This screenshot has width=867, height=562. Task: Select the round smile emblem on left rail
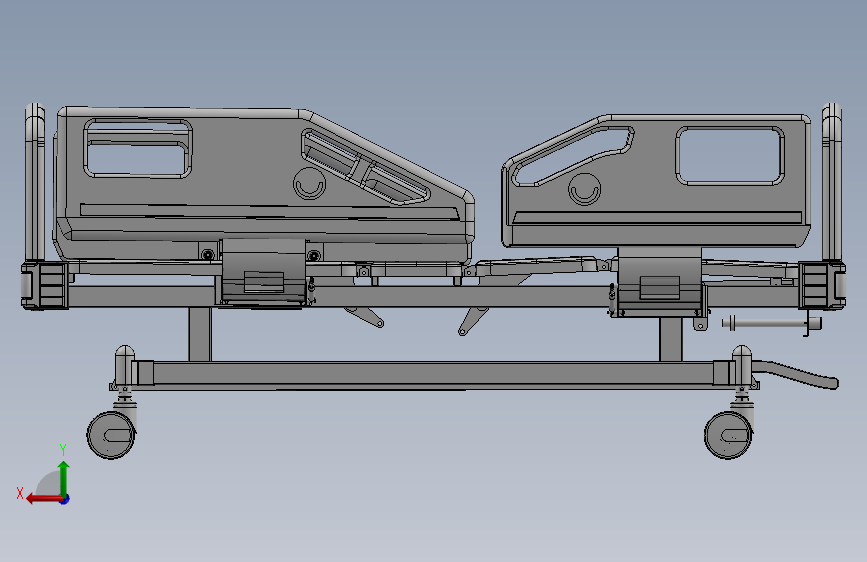point(309,184)
